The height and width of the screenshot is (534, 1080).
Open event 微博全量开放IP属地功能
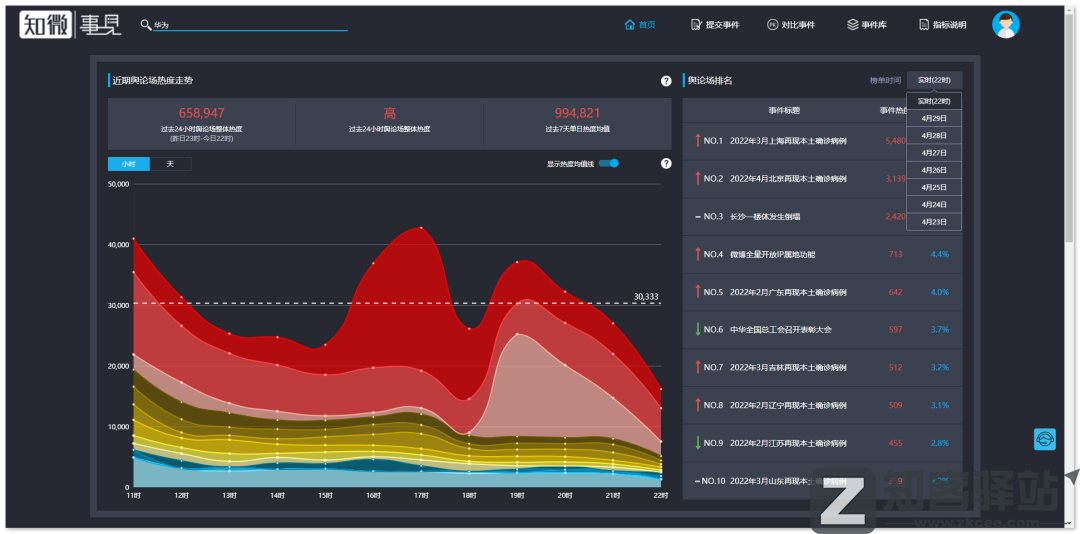(773, 255)
